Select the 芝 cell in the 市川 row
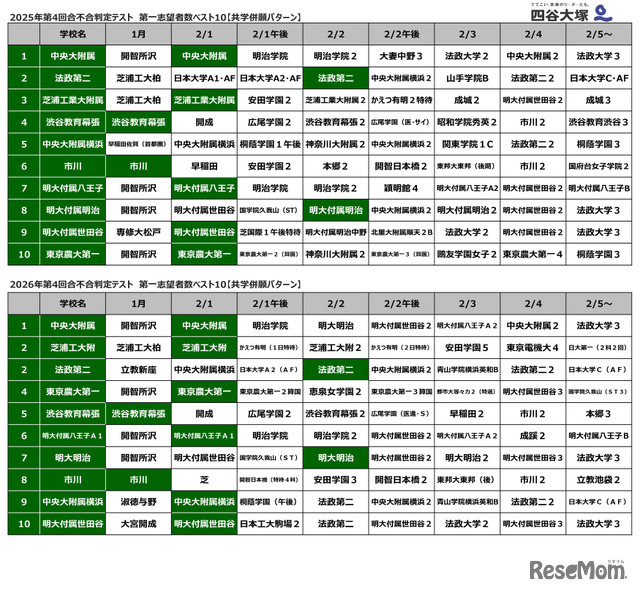Image resolution: width=640 pixels, height=593 pixels. (x=204, y=480)
